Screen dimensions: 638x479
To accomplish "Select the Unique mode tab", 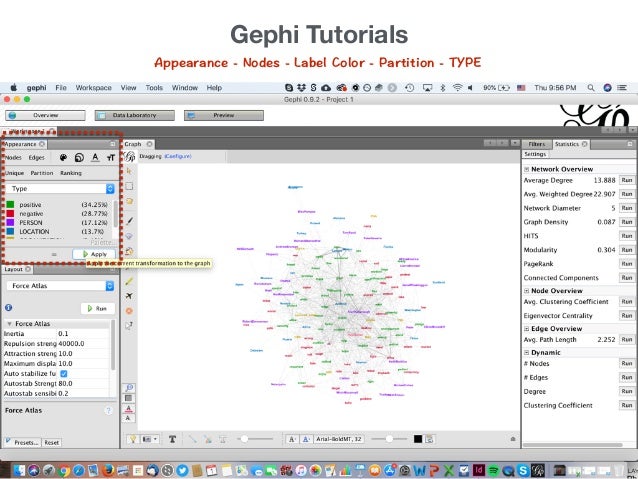I will point(15,173).
